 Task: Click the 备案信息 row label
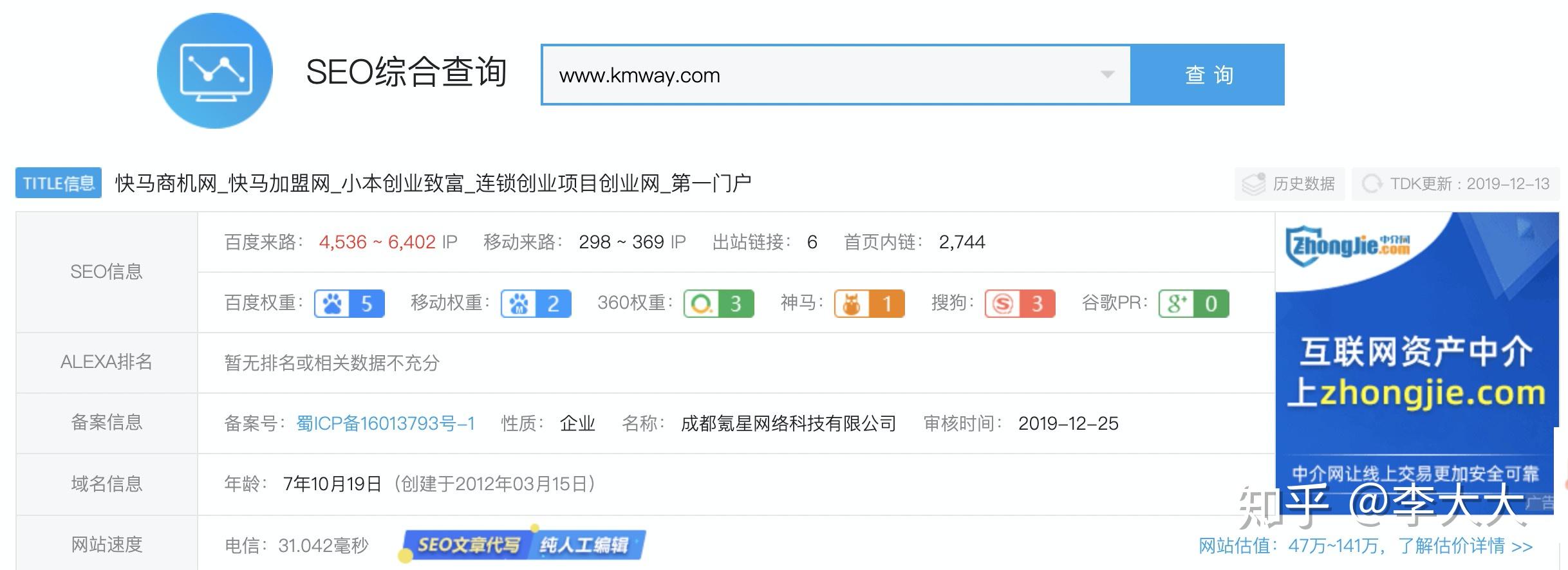[x=106, y=423]
